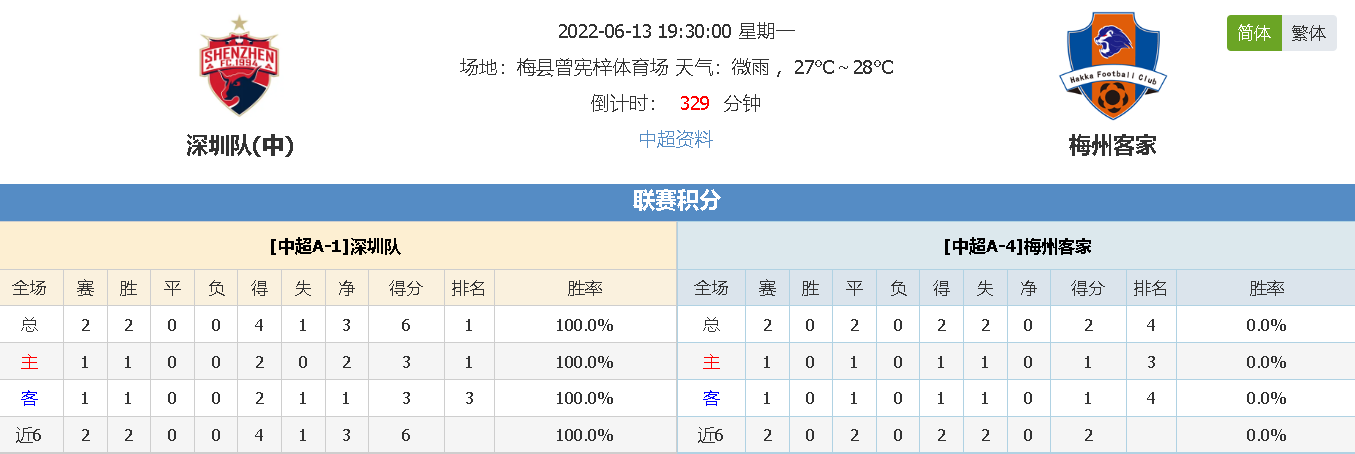Click the [中超A-1]深圳队 table header
This screenshot has width=1355, height=454.
pyautogui.click(x=339, y=246)
